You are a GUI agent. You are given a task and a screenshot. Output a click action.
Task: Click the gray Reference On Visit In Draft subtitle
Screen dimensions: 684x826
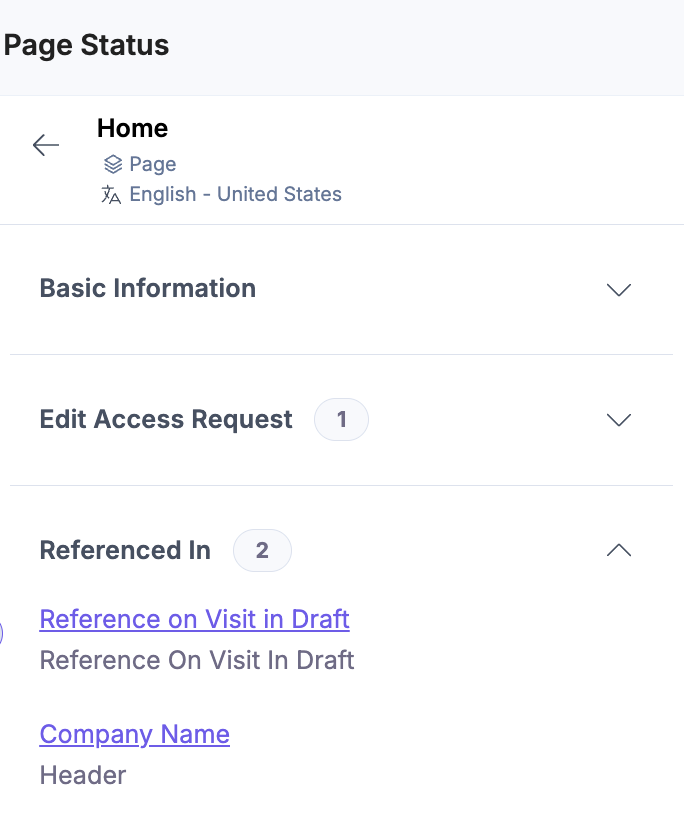tap(196, 660)
